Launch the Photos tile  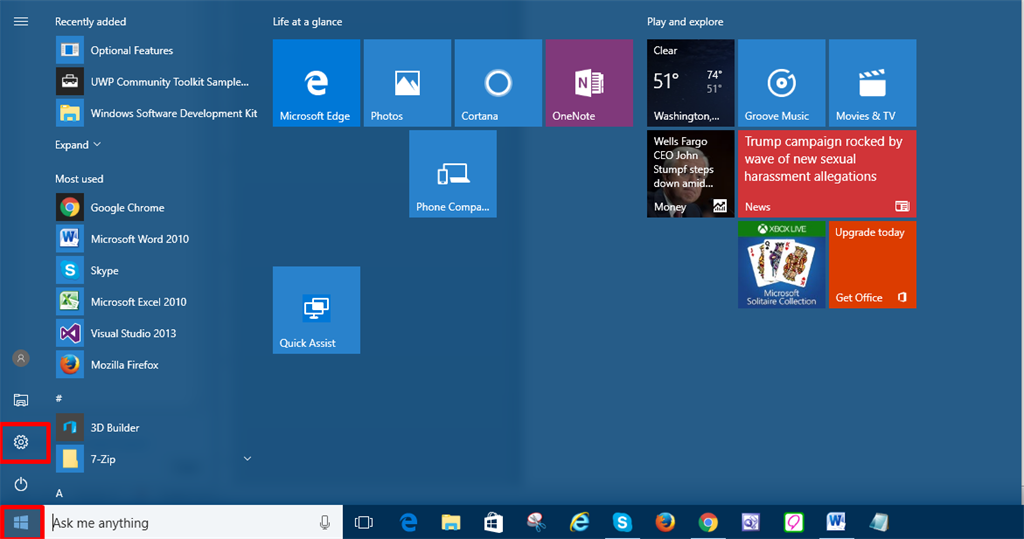tap(407, 83)
